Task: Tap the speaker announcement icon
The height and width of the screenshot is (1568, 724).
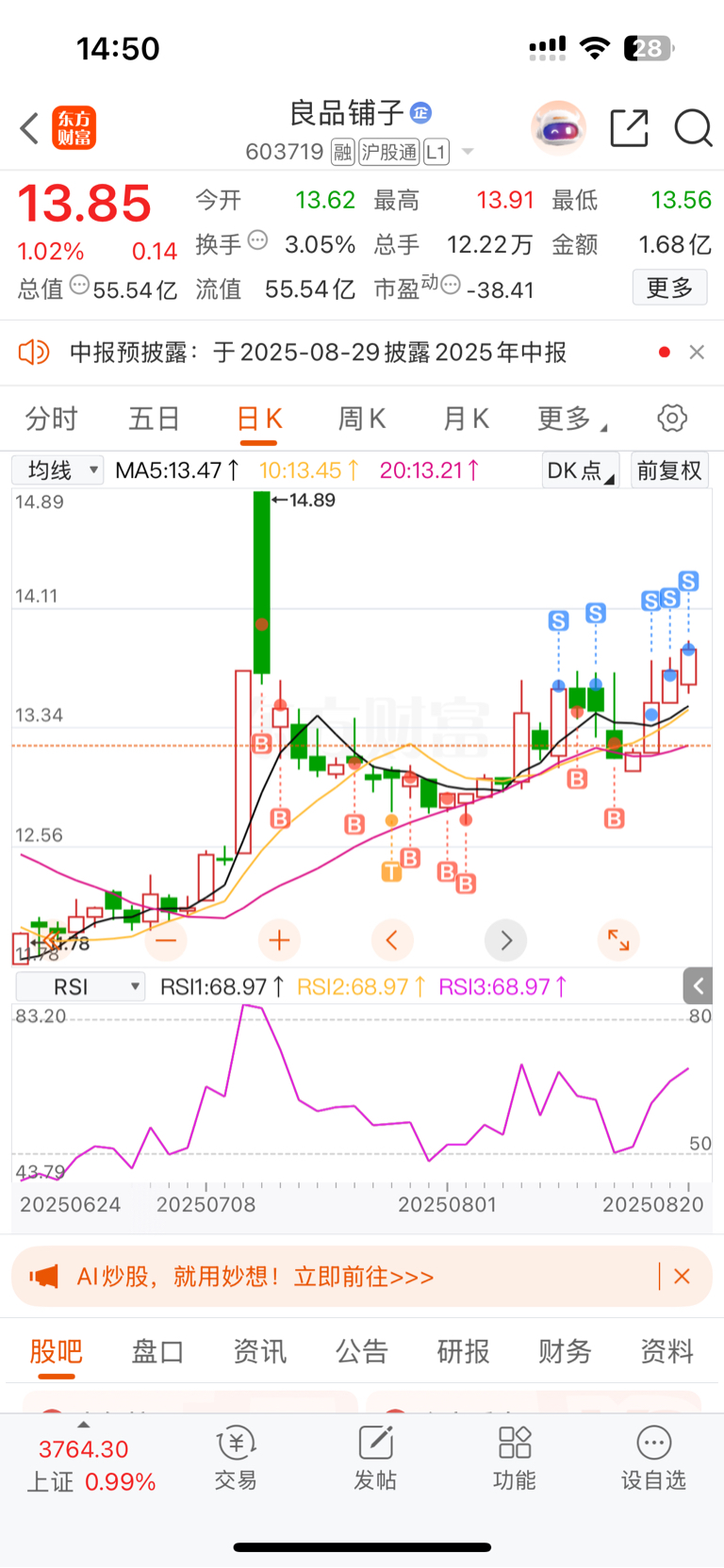Action: pos(34,353)
